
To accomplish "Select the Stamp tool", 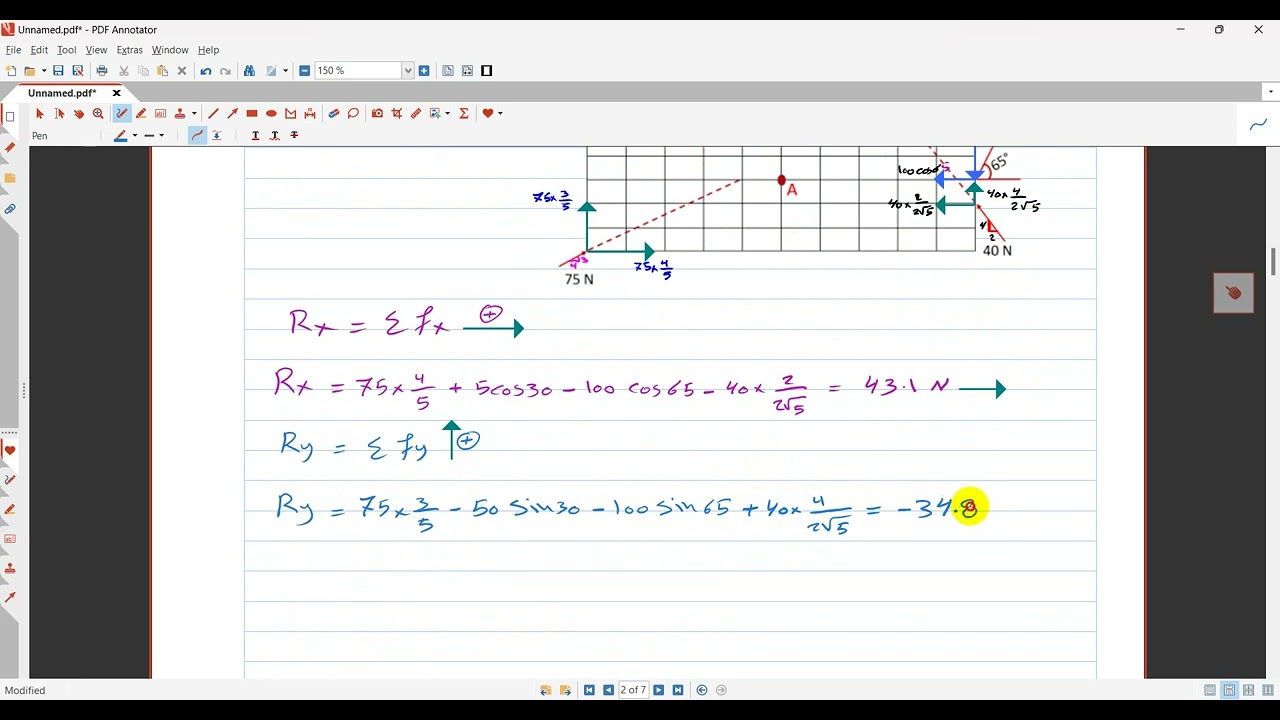I will click(x=180, y=114).
